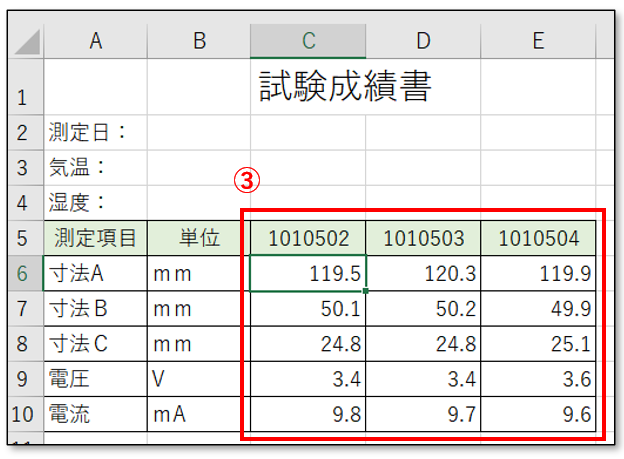624x459 pixels.
Task: Select column D header
Action: [423, 40]
